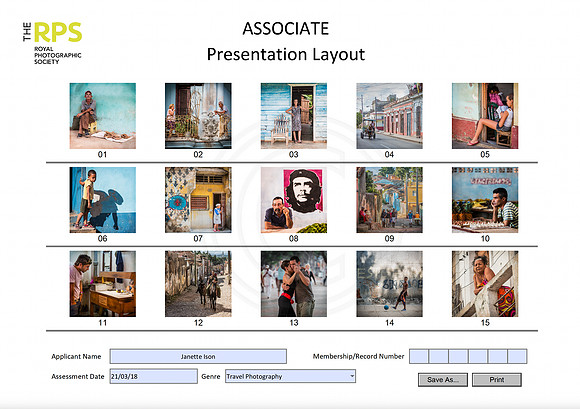Select thumbnail 14 of boy kicking blue ball
Viewport: 580px width, 409px height.
tap(389, 284)
